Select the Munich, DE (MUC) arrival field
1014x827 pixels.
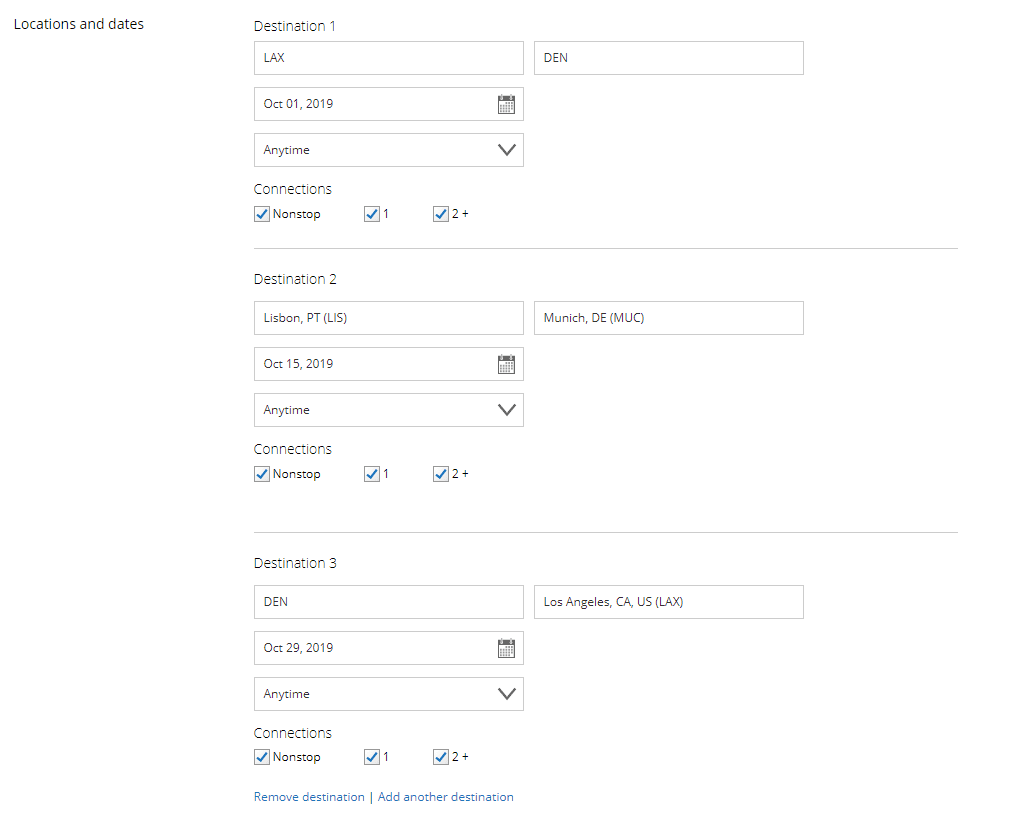tap(668, 318)
